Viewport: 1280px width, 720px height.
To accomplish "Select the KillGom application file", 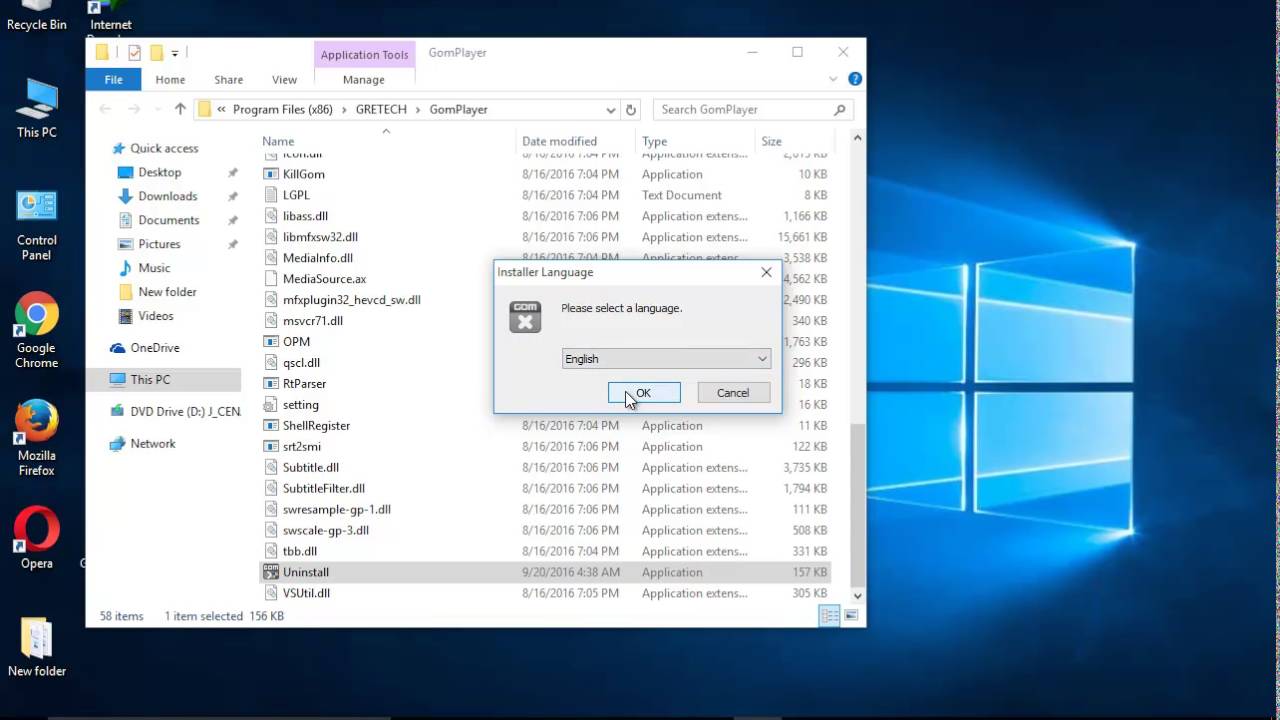I will pyautogui.click(x=304, y=174).
